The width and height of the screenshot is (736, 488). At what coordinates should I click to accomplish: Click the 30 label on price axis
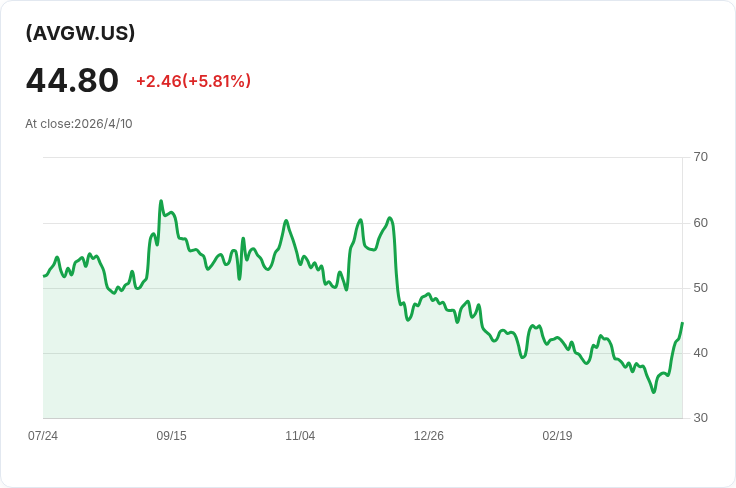point(700,418)
